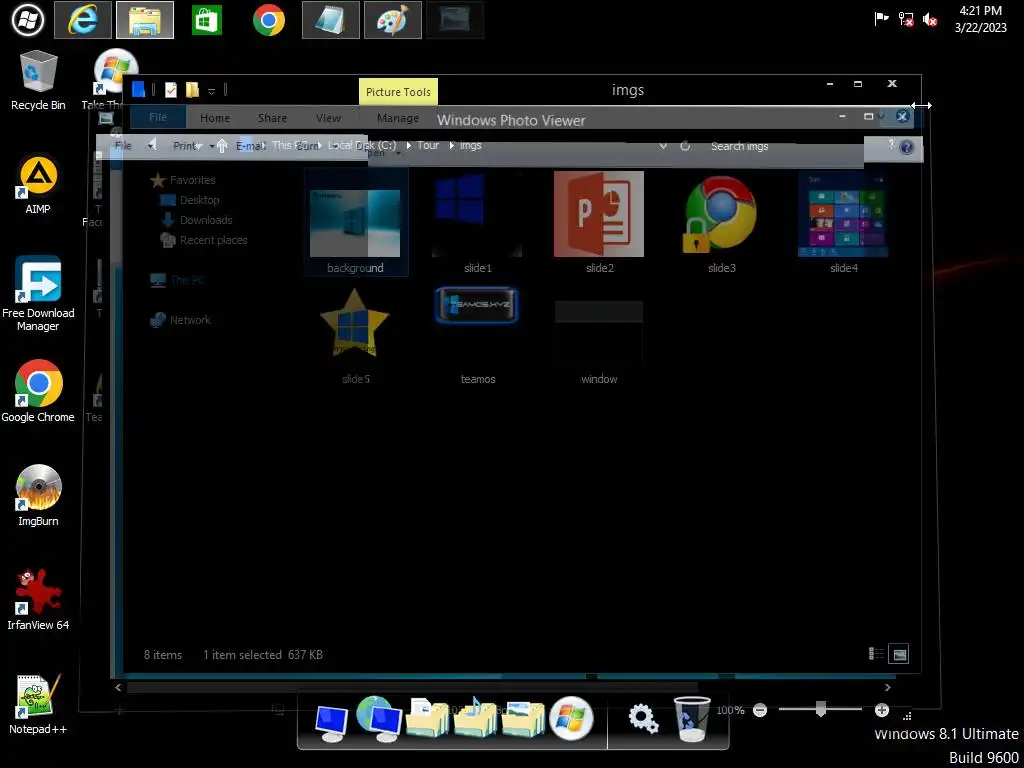Click the zoom slider handle

click(x=820, y=709)
